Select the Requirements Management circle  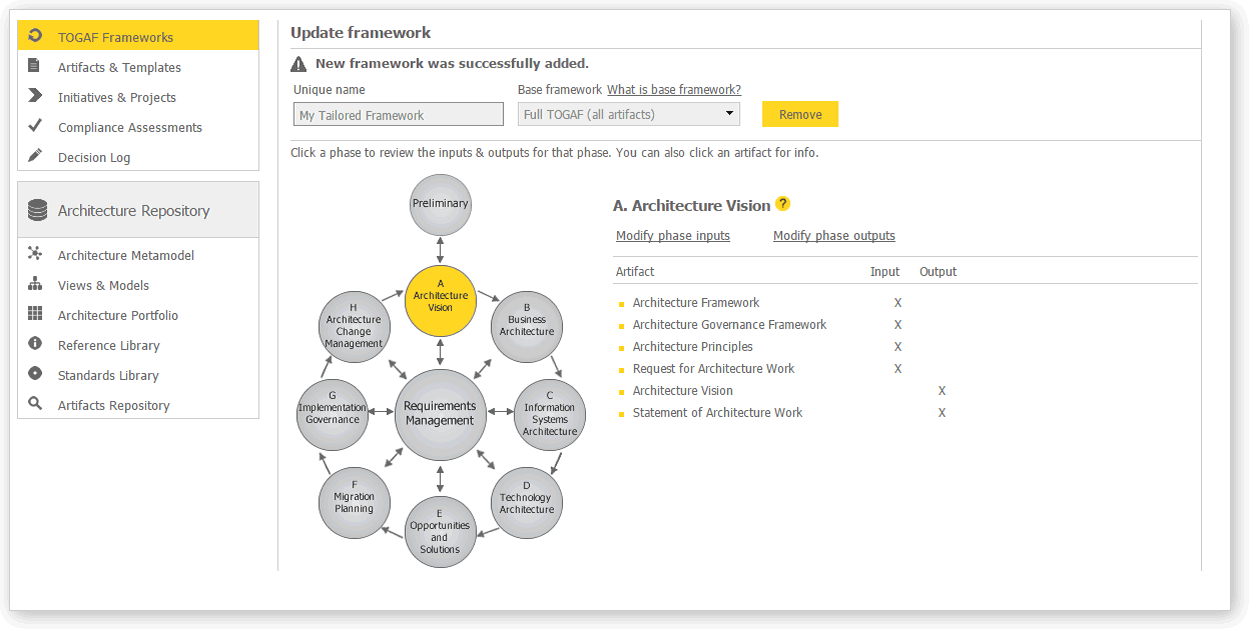click(x=440, y=414)
